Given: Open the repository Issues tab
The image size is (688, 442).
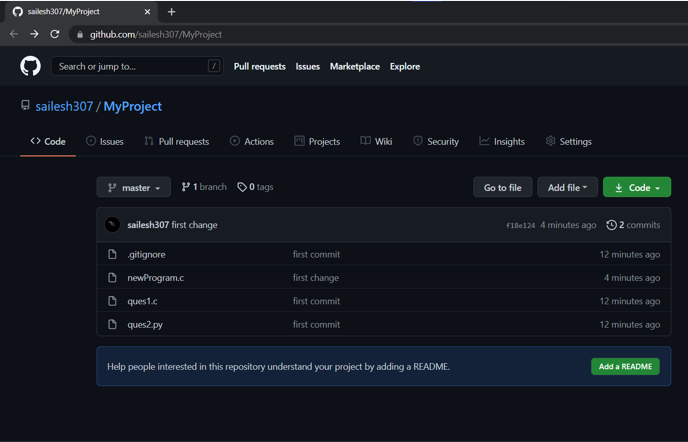Looking at the screenshot, I should [105, 141].
